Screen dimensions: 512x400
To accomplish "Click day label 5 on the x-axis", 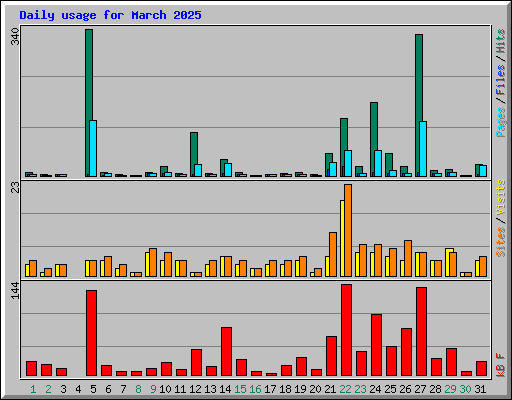I will 93,389.
